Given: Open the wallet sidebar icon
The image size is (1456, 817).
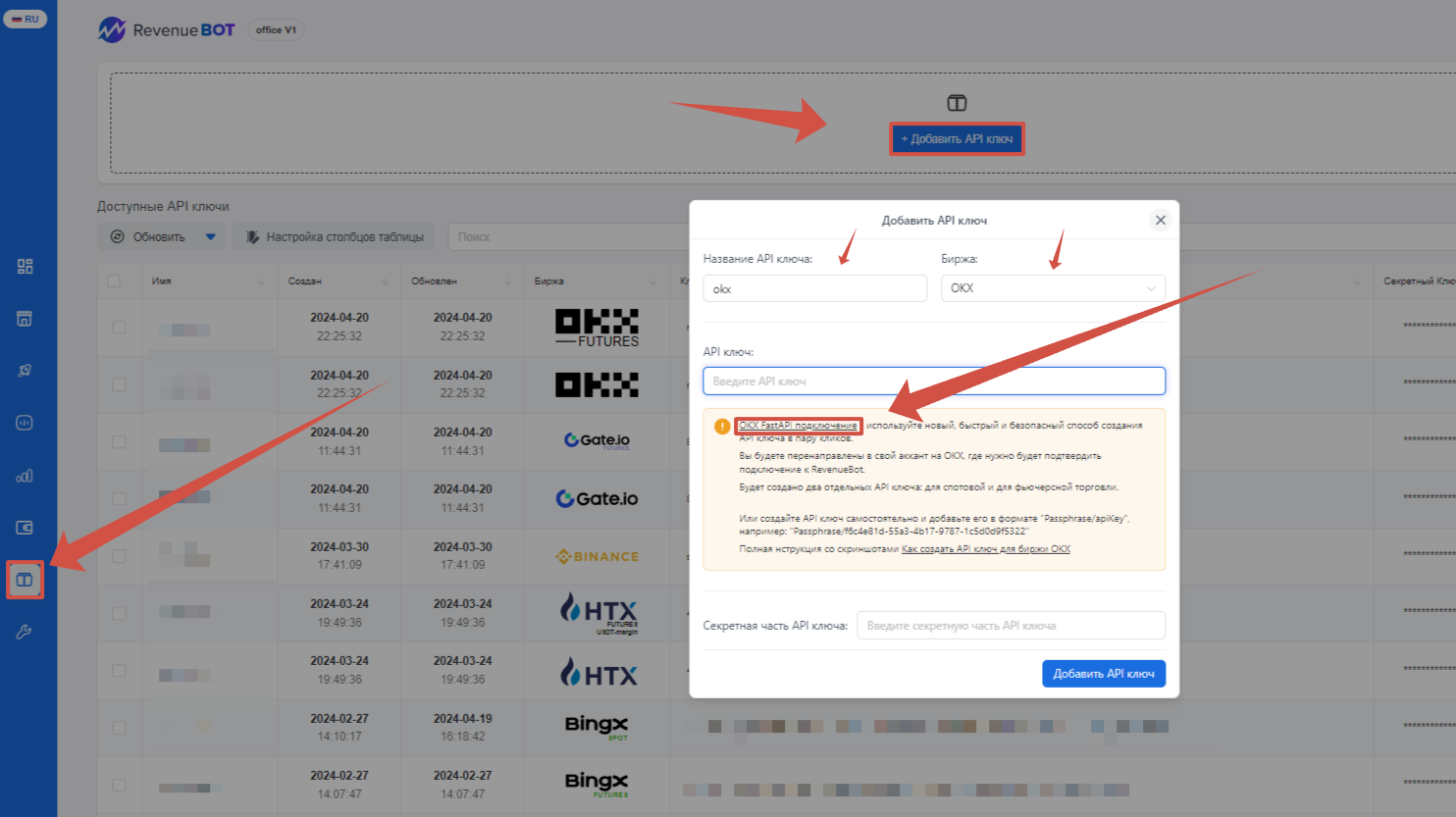Looking at the screenshot, I should [25, 528].
